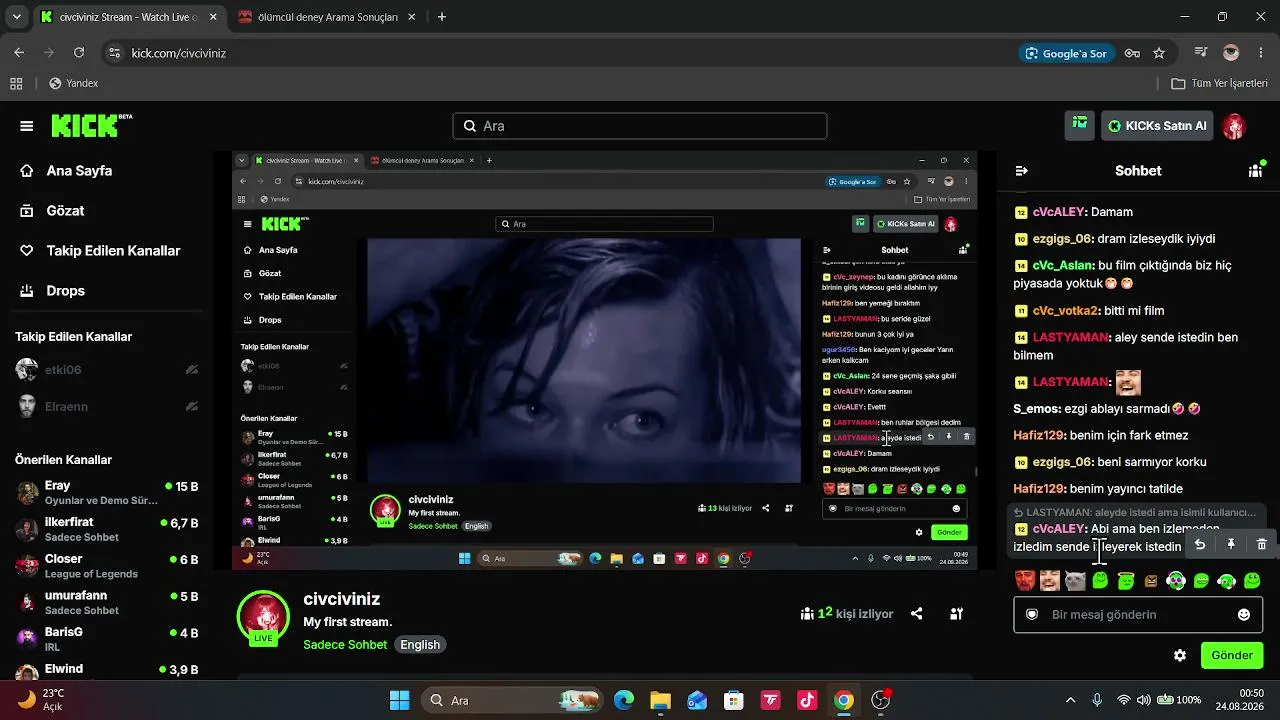Share the civciviniz stream
The image size is (1280, 720).
(x=917, y=614)
